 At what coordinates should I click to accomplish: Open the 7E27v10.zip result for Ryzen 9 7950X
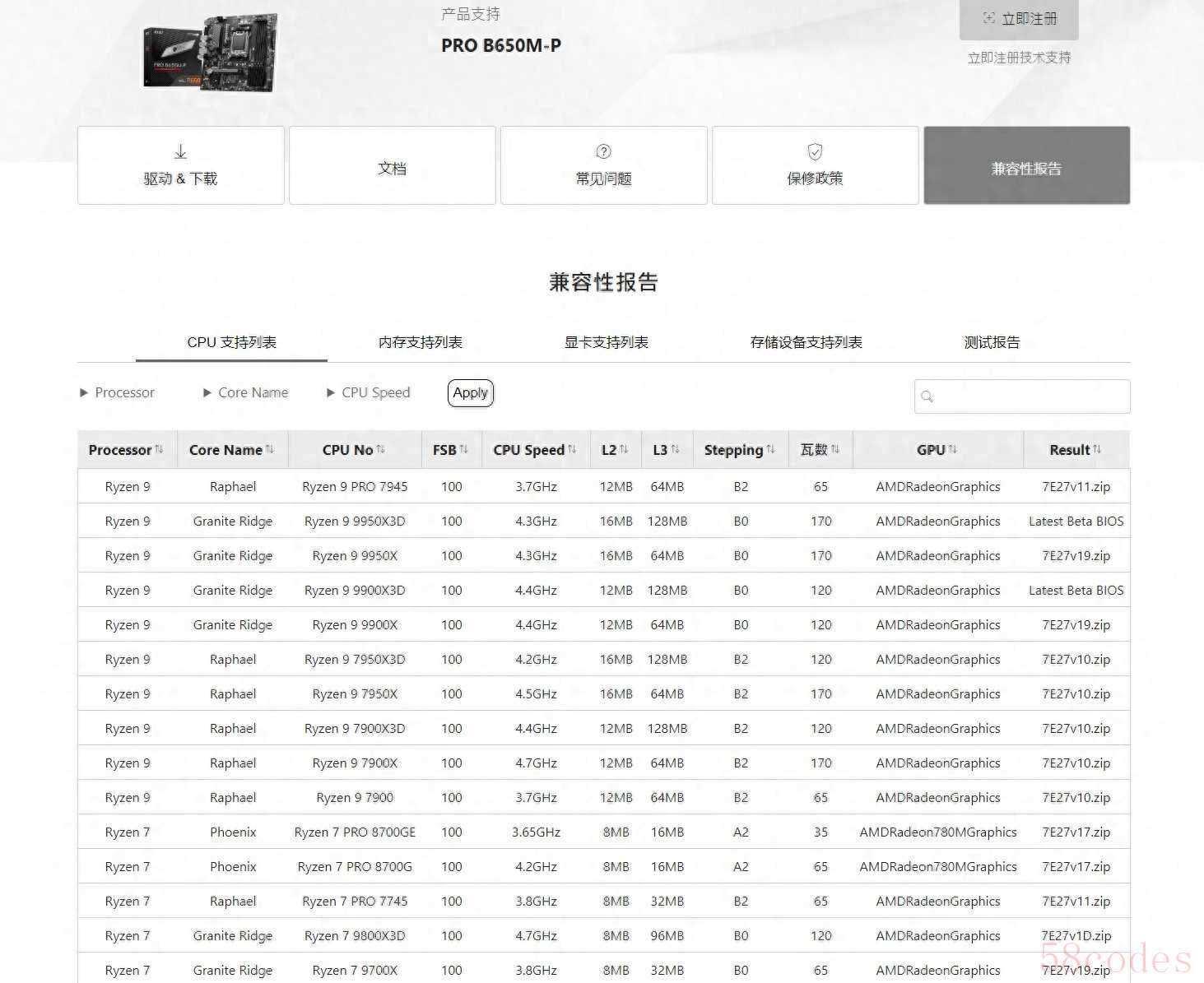click(x=1076, y=693)
